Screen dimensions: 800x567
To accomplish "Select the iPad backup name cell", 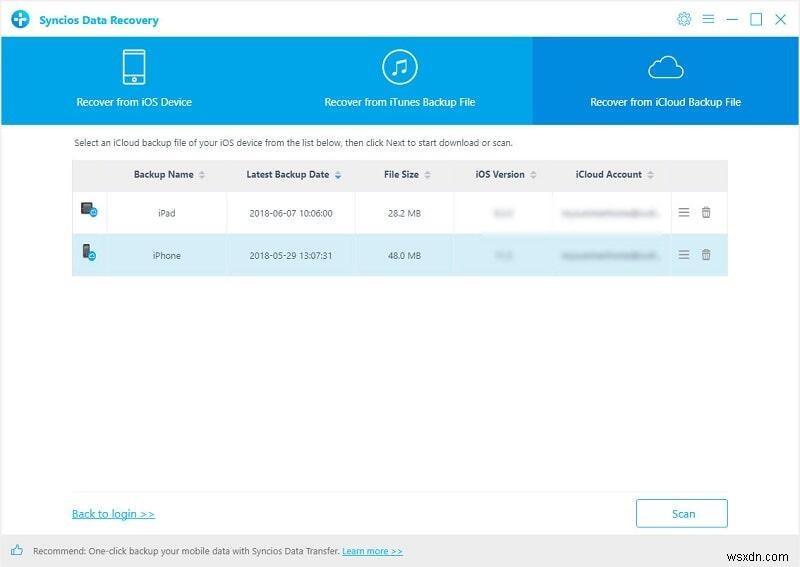I will tap(167, 213).
